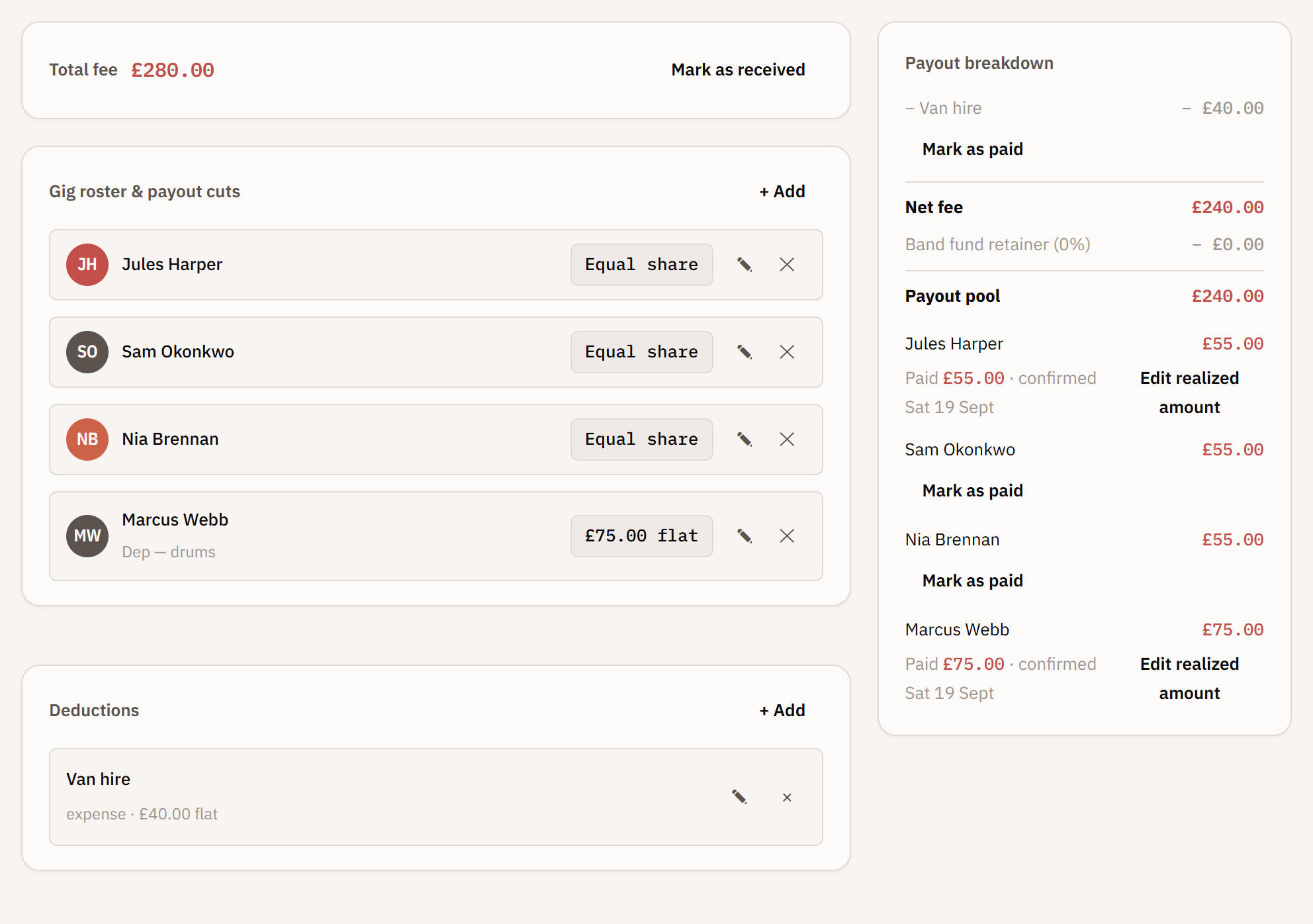Click JH avatar for Jules Harper
The width and height of the screenshot is (1313, 924).
click(87, 265)
